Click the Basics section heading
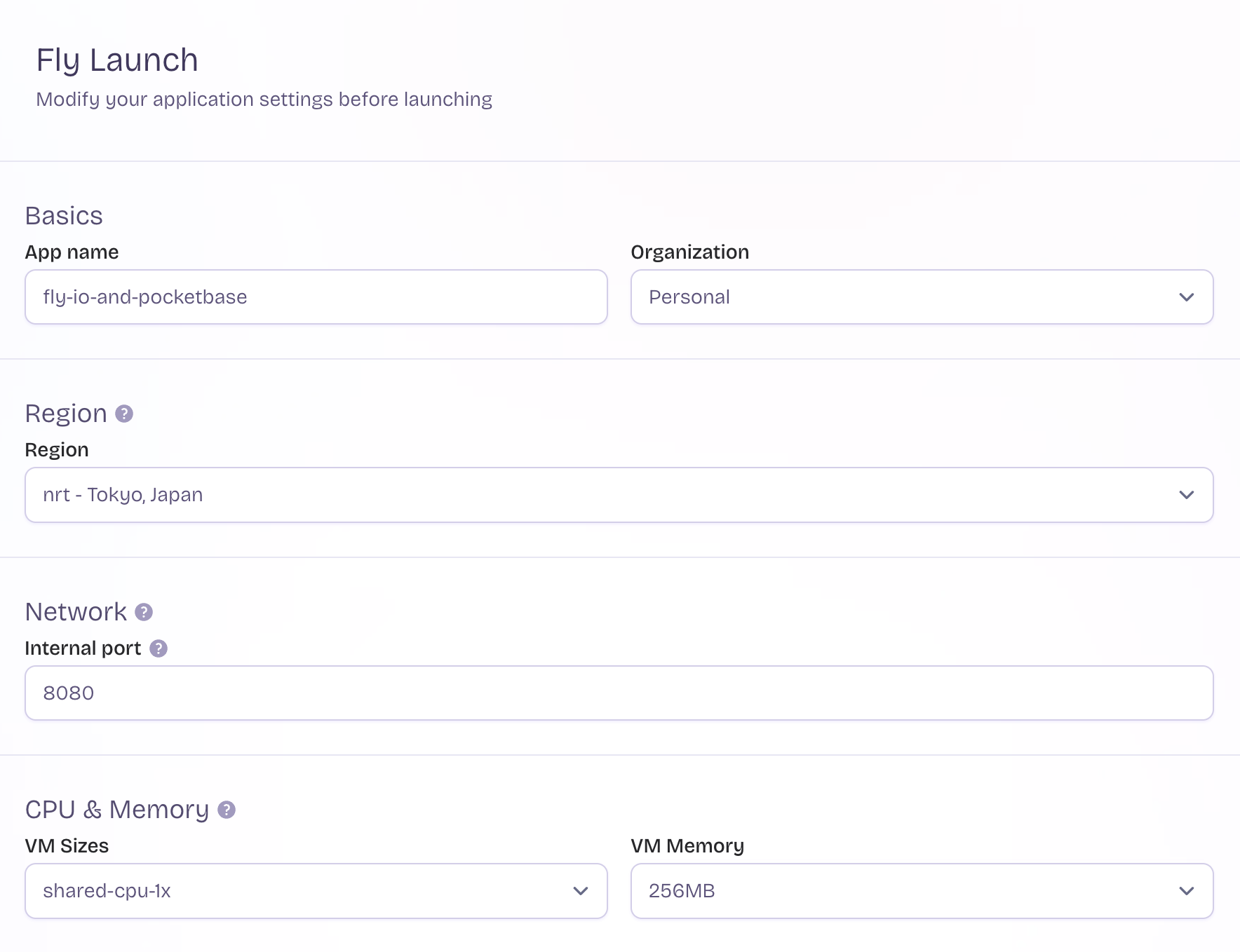 coord(64,216)
